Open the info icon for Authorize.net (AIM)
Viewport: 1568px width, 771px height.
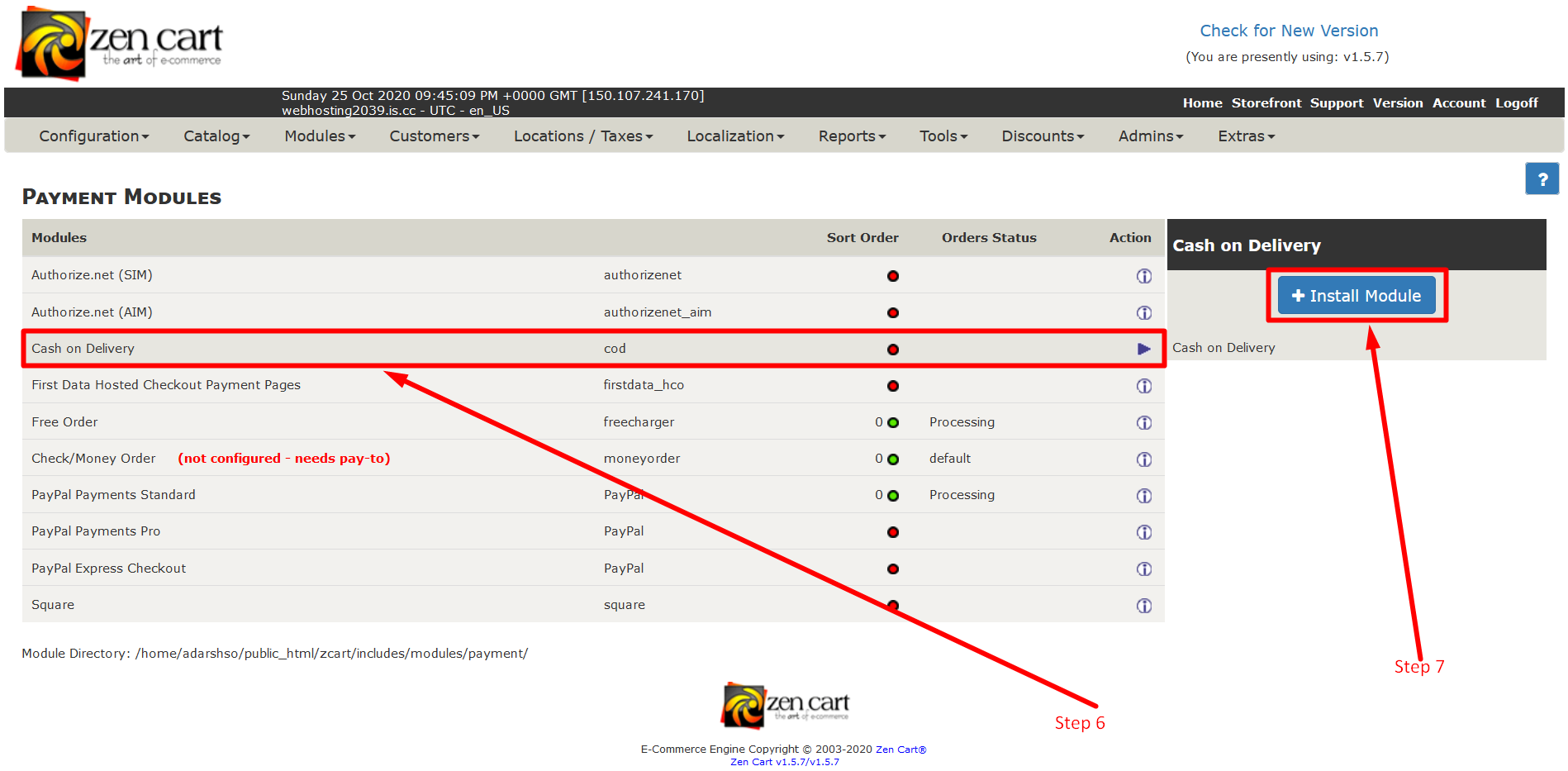click(1143, 312)
